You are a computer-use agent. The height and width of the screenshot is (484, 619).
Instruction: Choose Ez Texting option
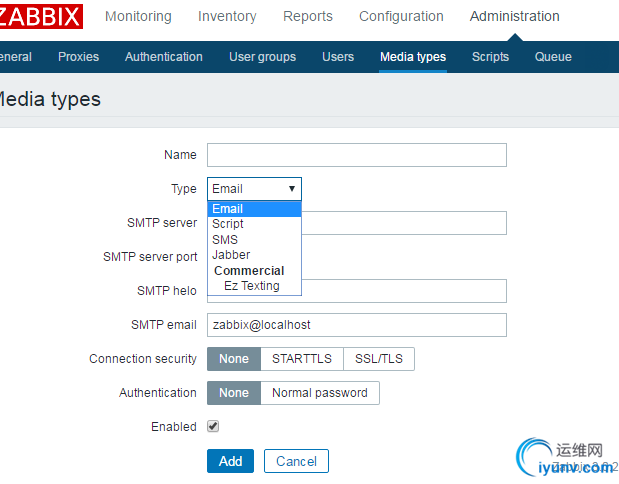coord(254,286)
